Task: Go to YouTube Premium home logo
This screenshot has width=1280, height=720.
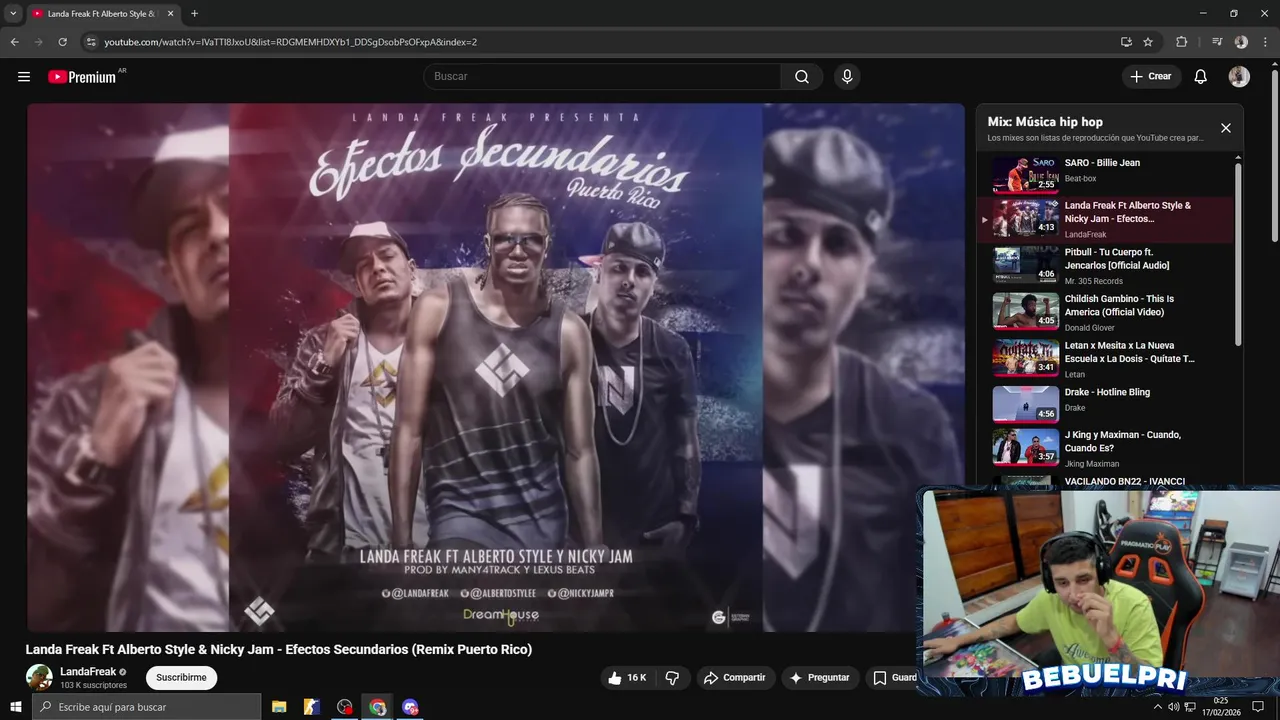Action: 82,77
